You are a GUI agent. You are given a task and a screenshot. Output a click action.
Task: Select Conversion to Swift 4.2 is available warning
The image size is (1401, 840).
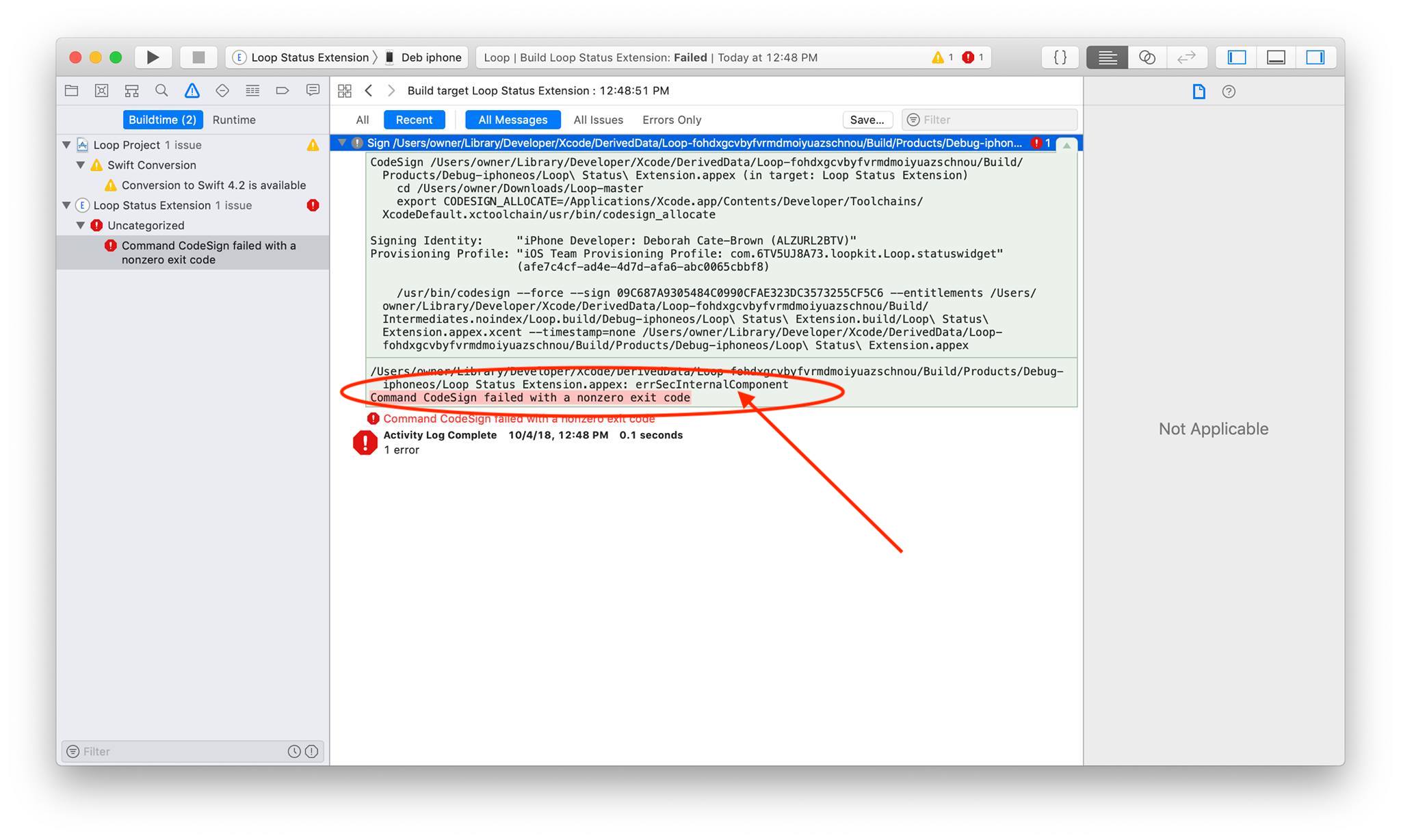pyautogui.click(x=213, y=185)
